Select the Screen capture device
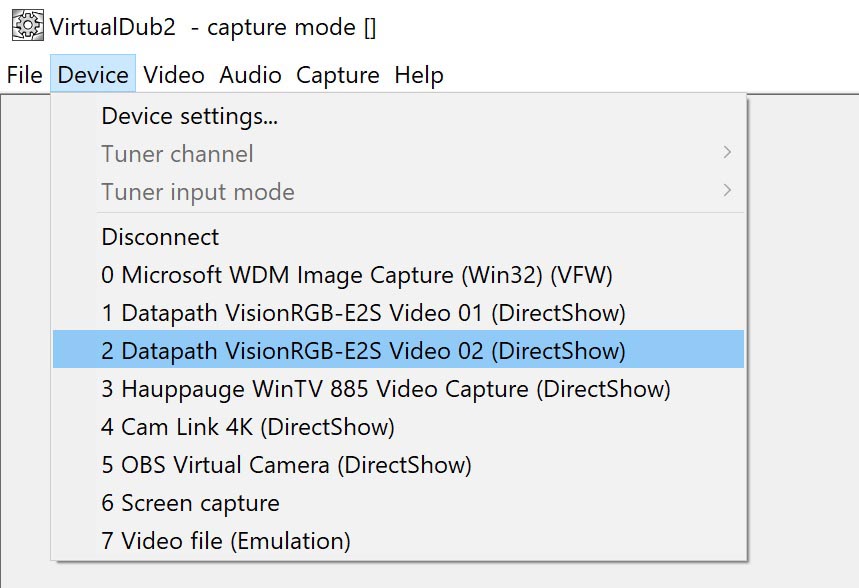The width and height of the screenshot is (859, 588). (x=398, y=503)
